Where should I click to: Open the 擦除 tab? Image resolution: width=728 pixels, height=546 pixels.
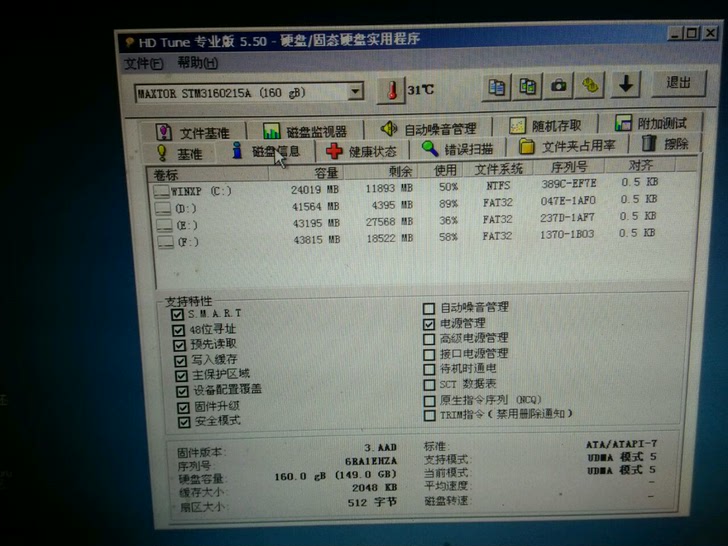665,143
